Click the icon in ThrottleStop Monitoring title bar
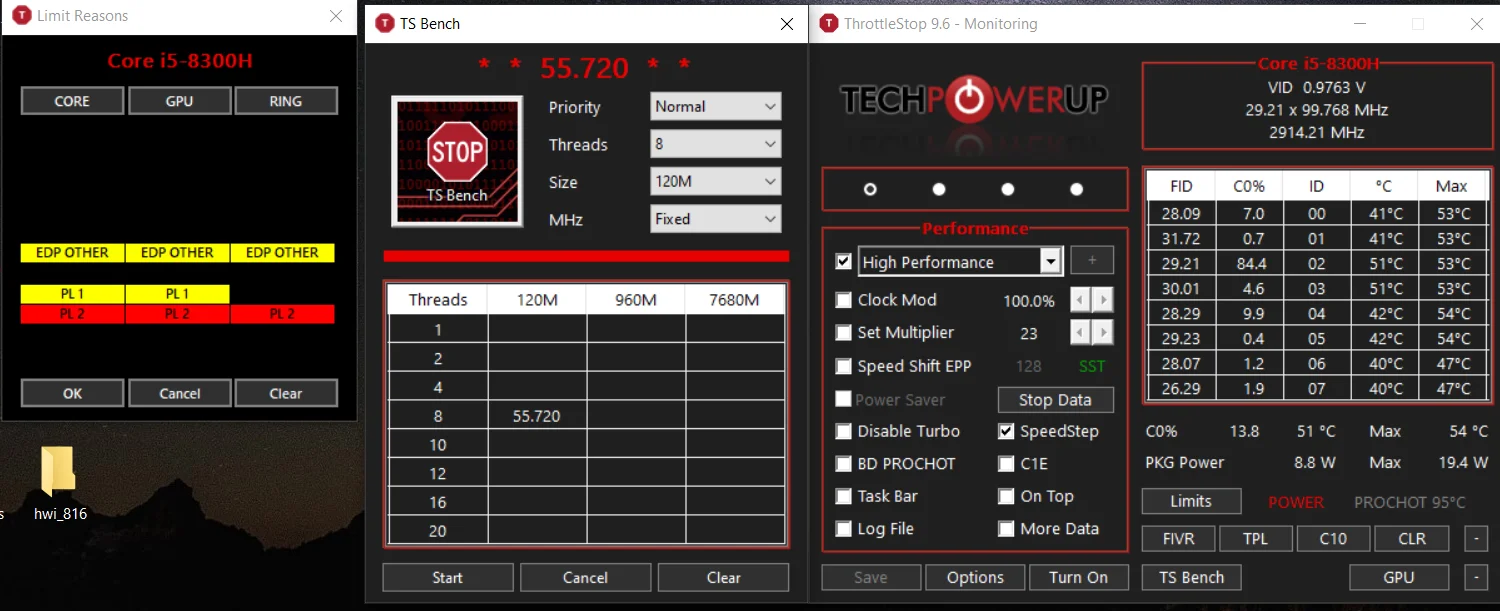The height and width of the screenshot is (611, 1500). click(828, 23)
